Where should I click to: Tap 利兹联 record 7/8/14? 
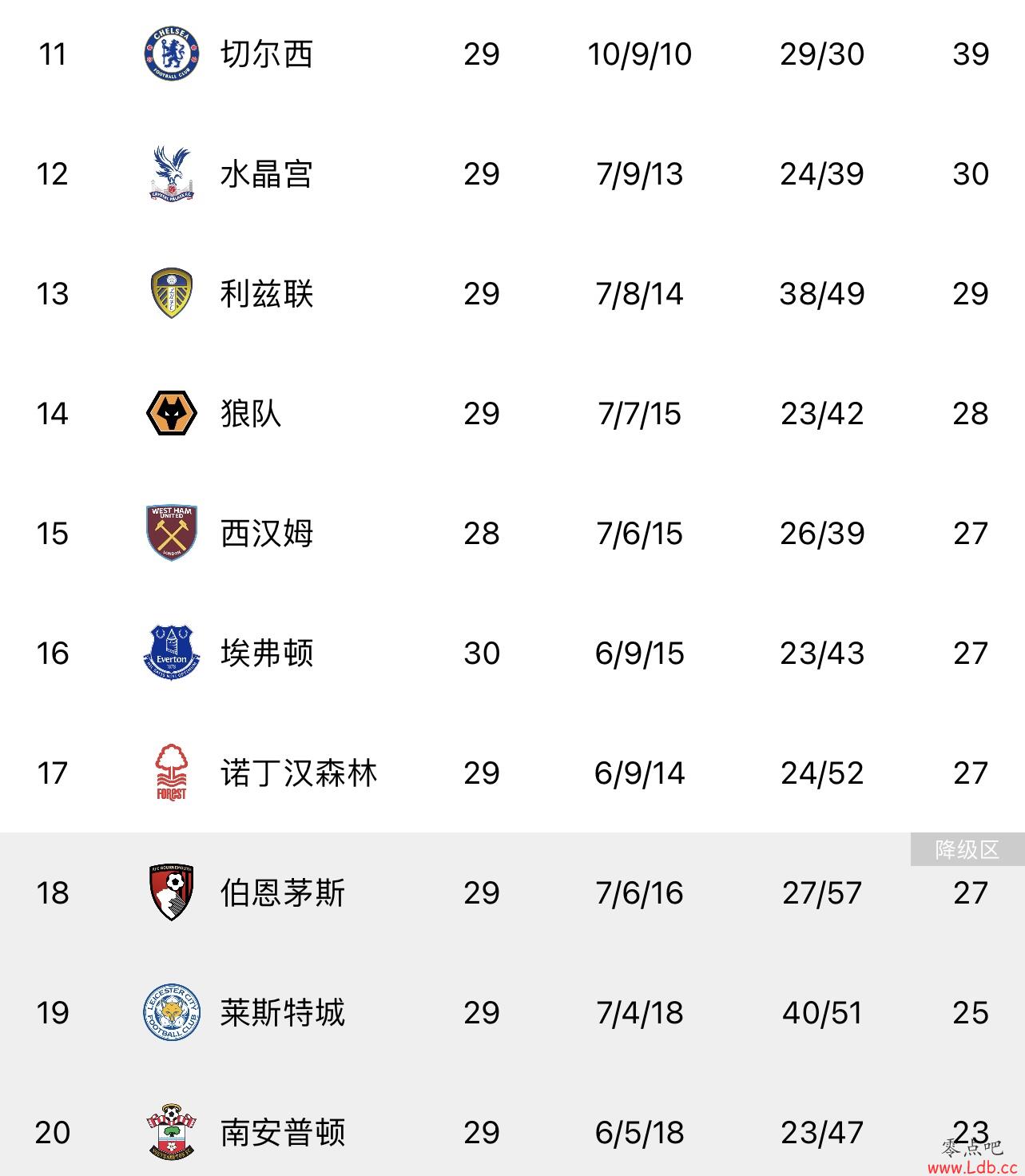click(x=640, y=293)
